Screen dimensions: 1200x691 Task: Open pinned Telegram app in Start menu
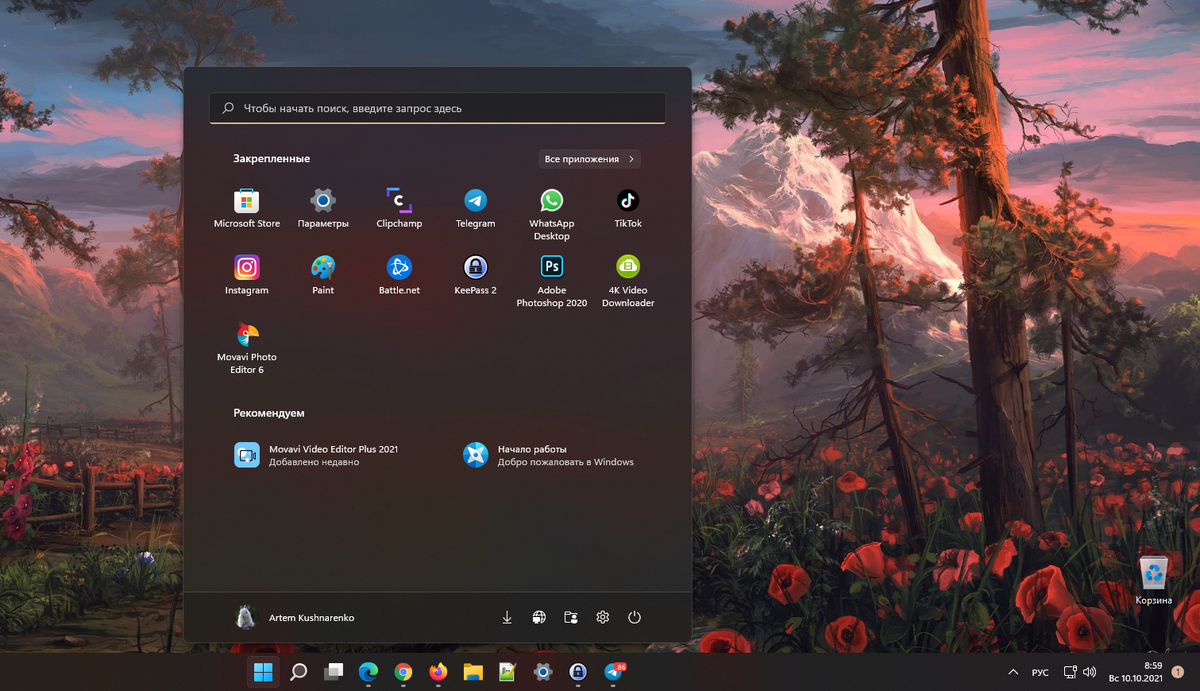click(475, 209)
